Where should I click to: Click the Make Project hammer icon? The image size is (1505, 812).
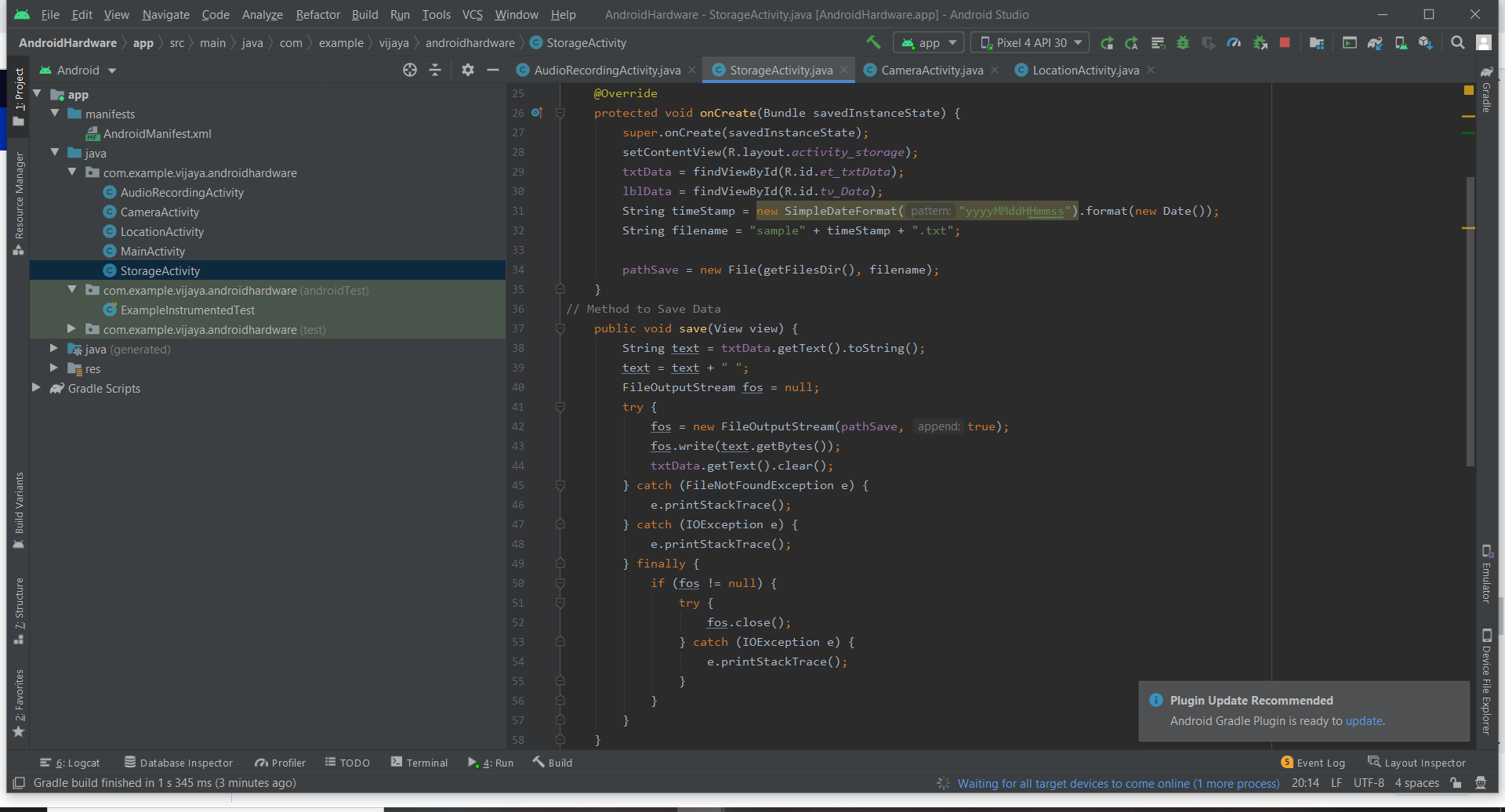click(x=873, y=42)
